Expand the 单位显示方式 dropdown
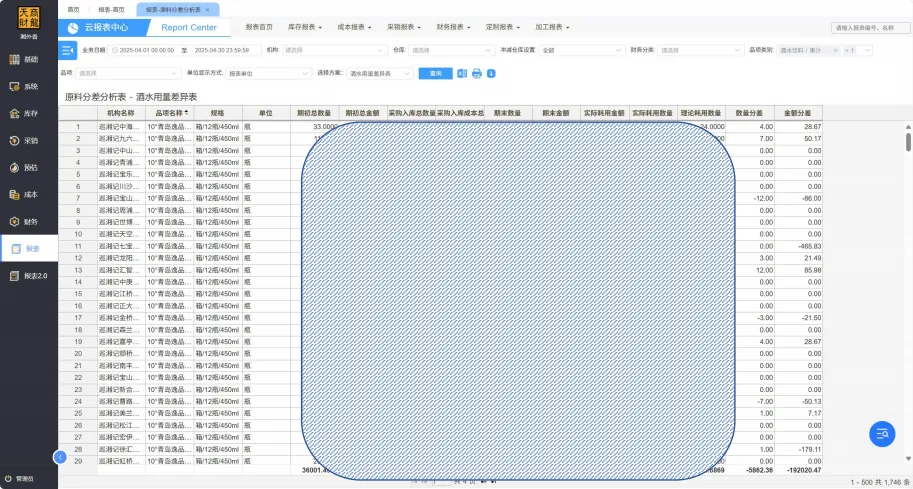 (x=268, y=73)
